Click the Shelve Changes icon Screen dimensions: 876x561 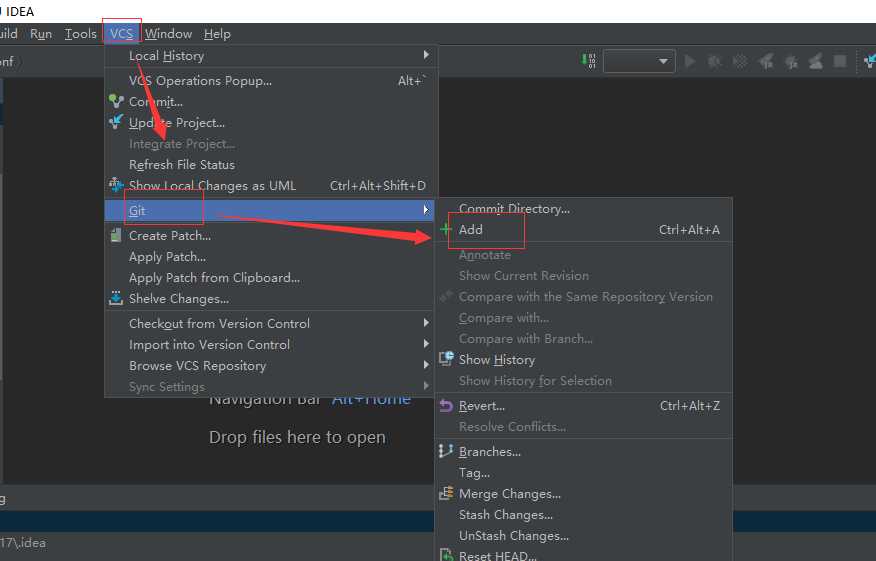(116, 298)
